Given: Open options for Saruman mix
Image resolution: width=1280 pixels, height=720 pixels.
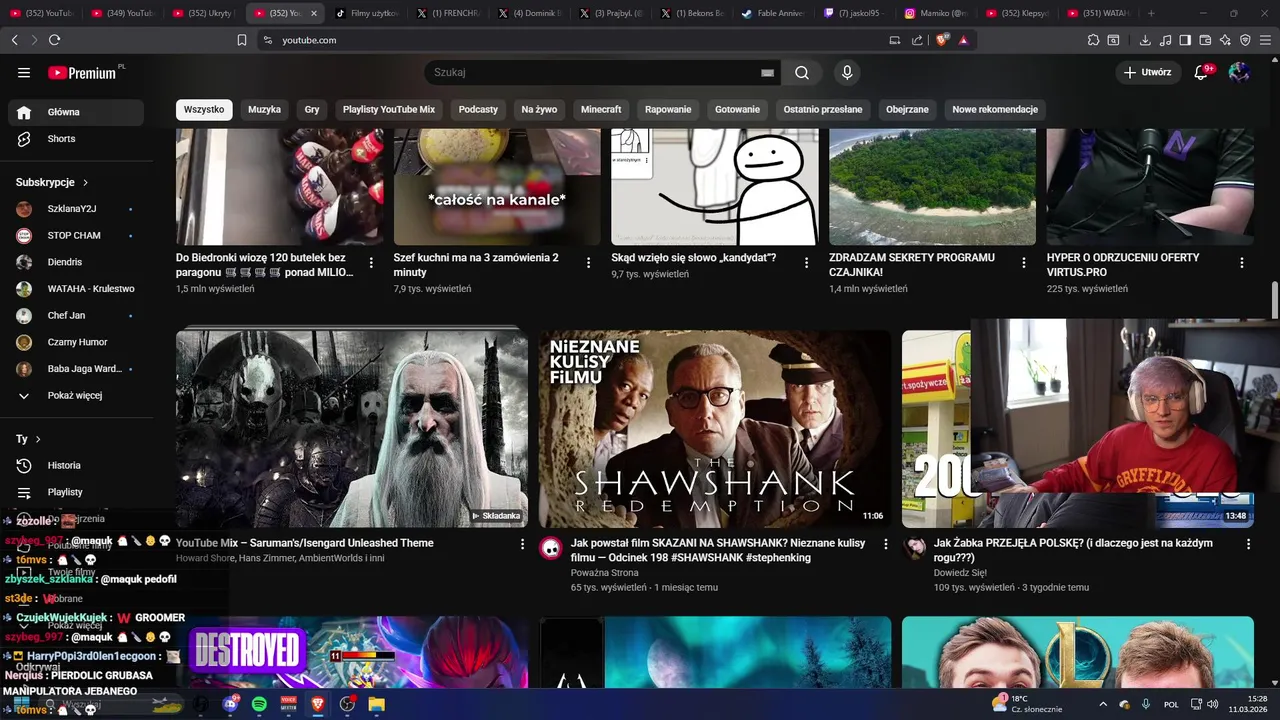Looking at the screenshot, I should [522, 544].
